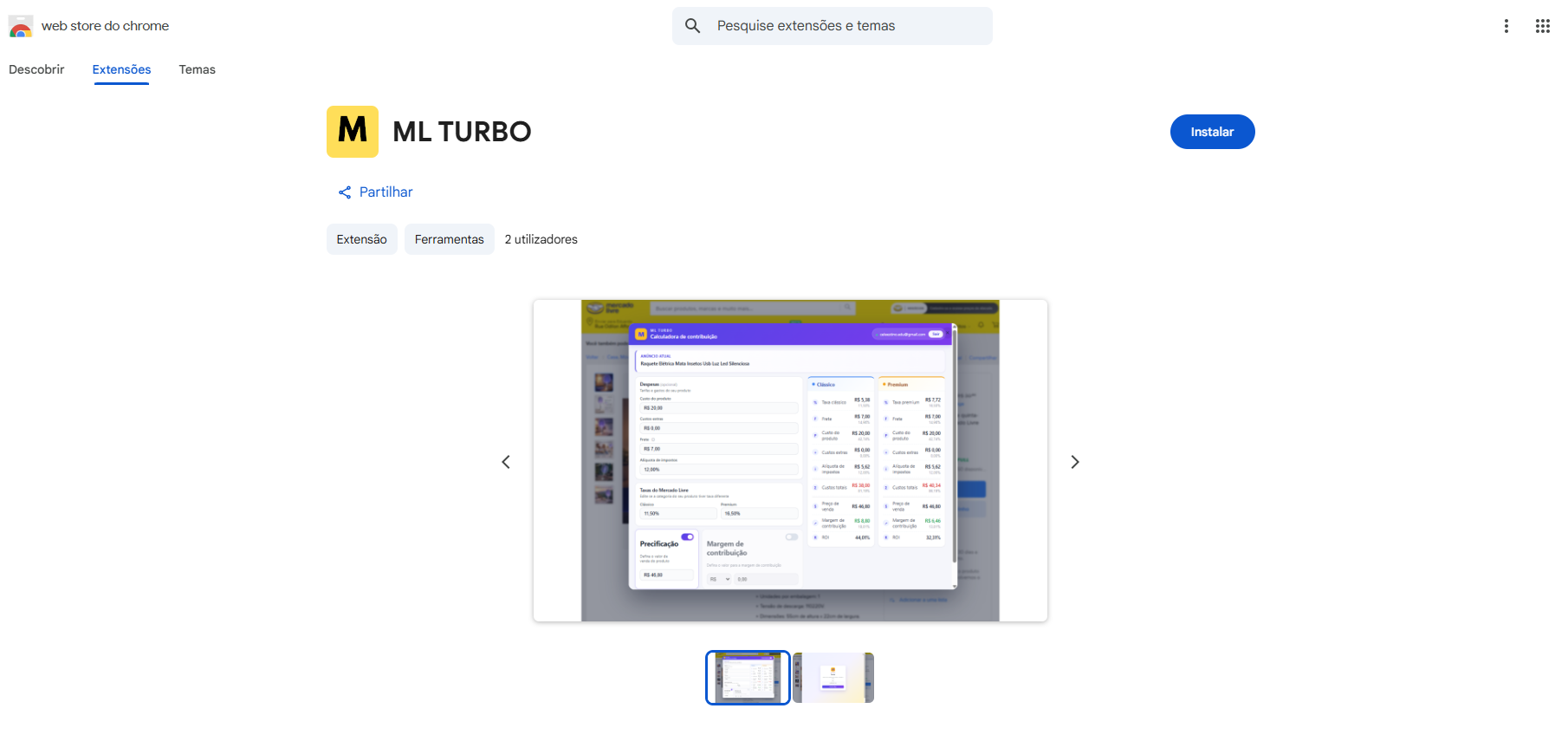
Task: Install the ML TURBO extension
Action: pyautogui.click(x=1212, y=132)
